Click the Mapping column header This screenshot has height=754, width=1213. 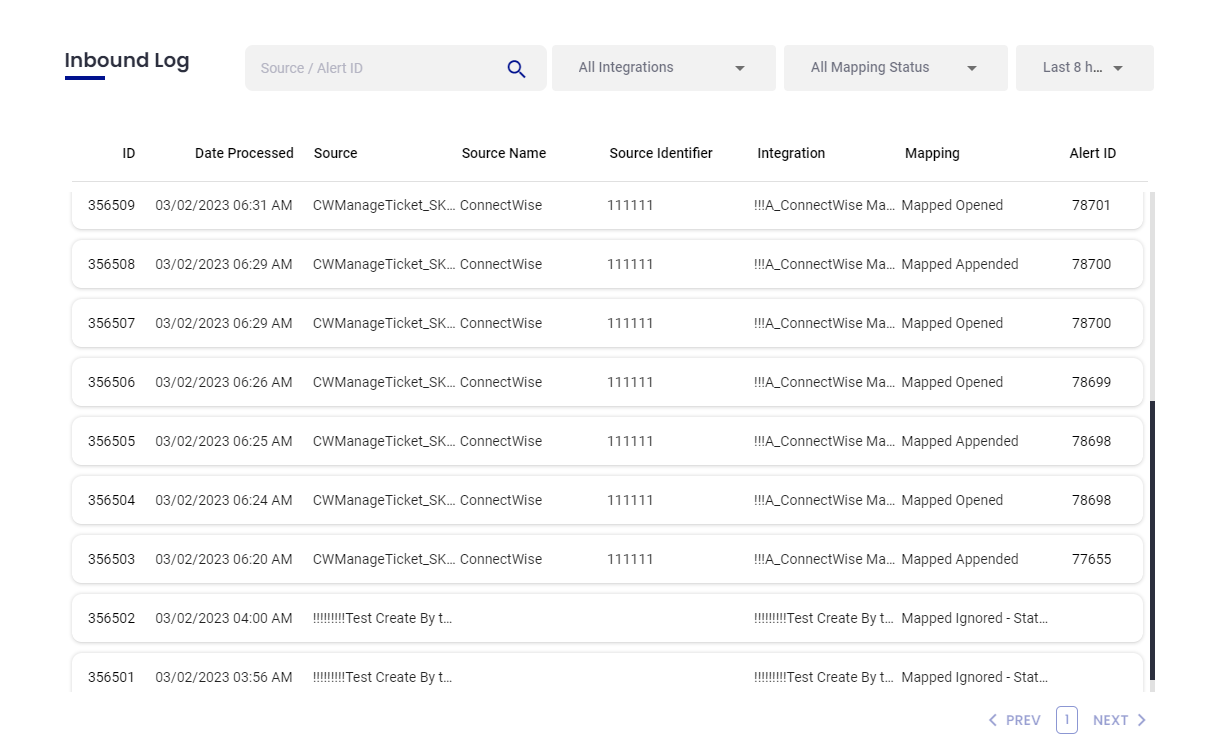pyautogui.click(x=932, y=153)
